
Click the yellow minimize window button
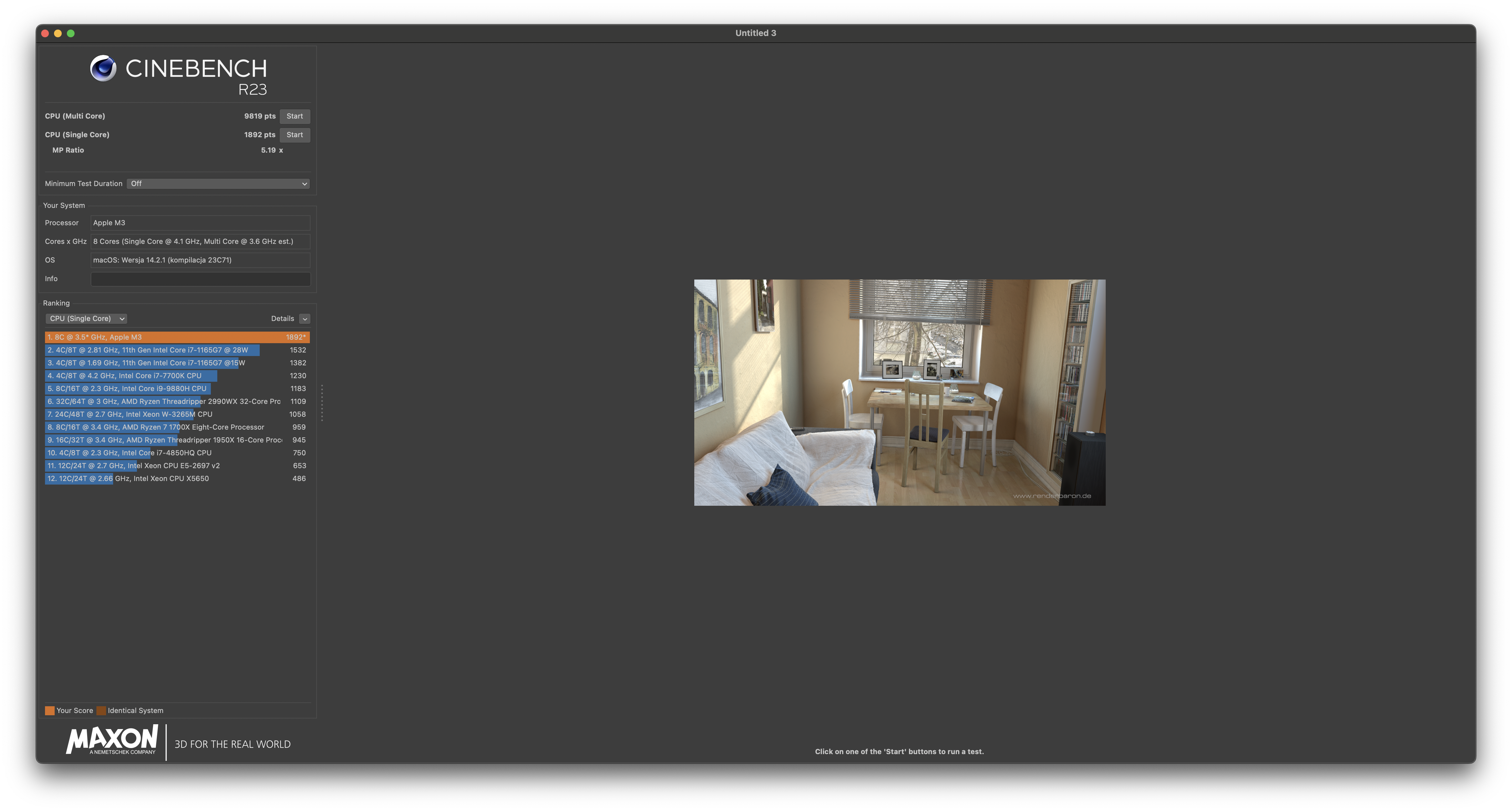[58, 33]
